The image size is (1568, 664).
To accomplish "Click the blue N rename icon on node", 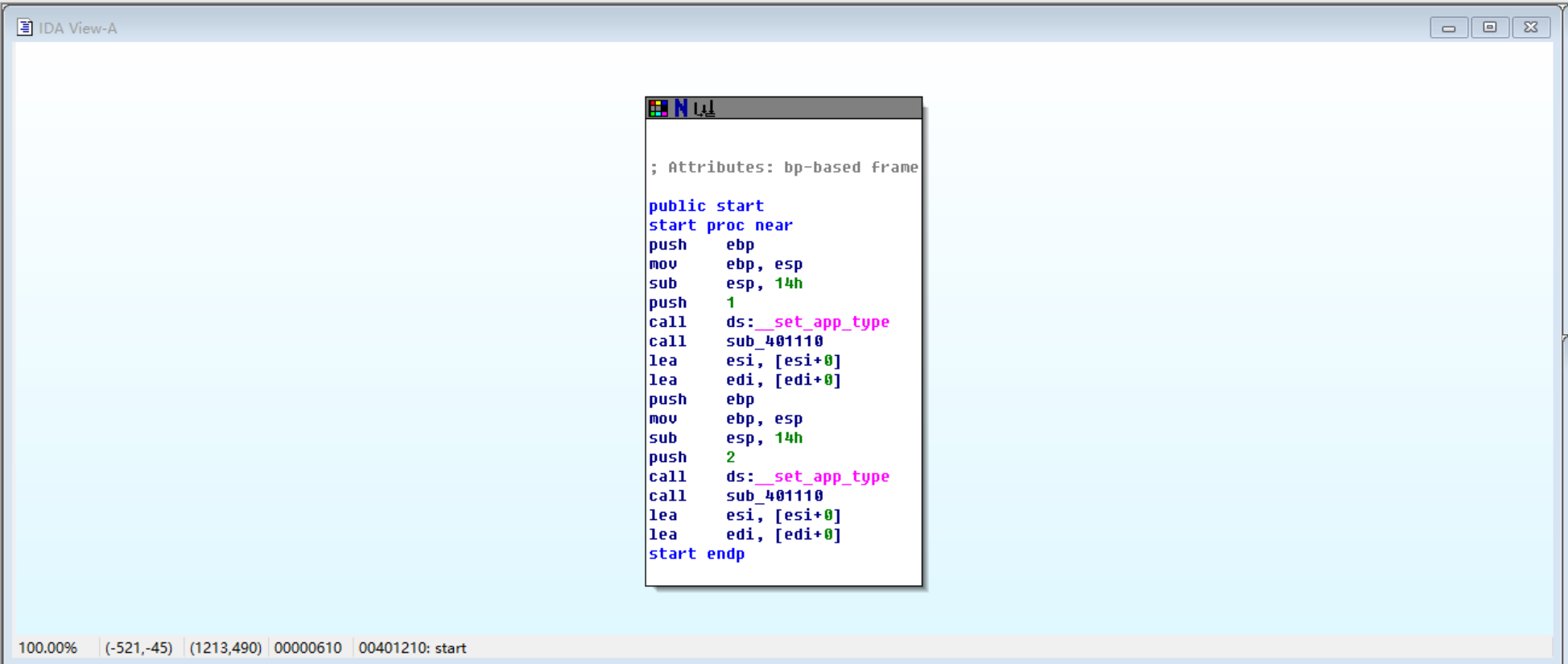I will pos(681,108).
